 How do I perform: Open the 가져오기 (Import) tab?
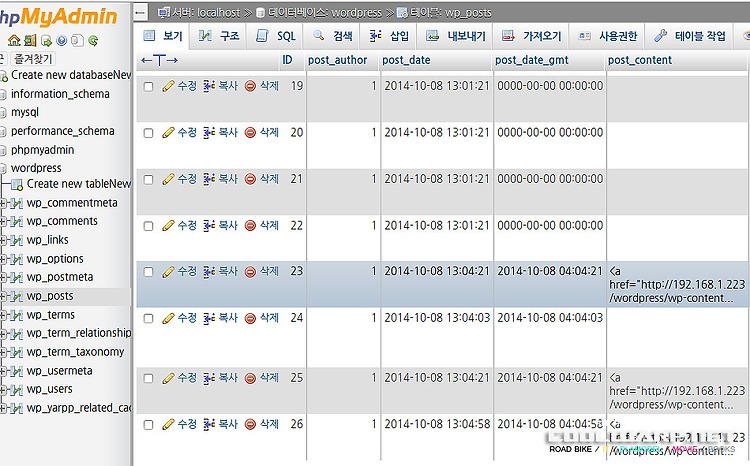[531, 36]
